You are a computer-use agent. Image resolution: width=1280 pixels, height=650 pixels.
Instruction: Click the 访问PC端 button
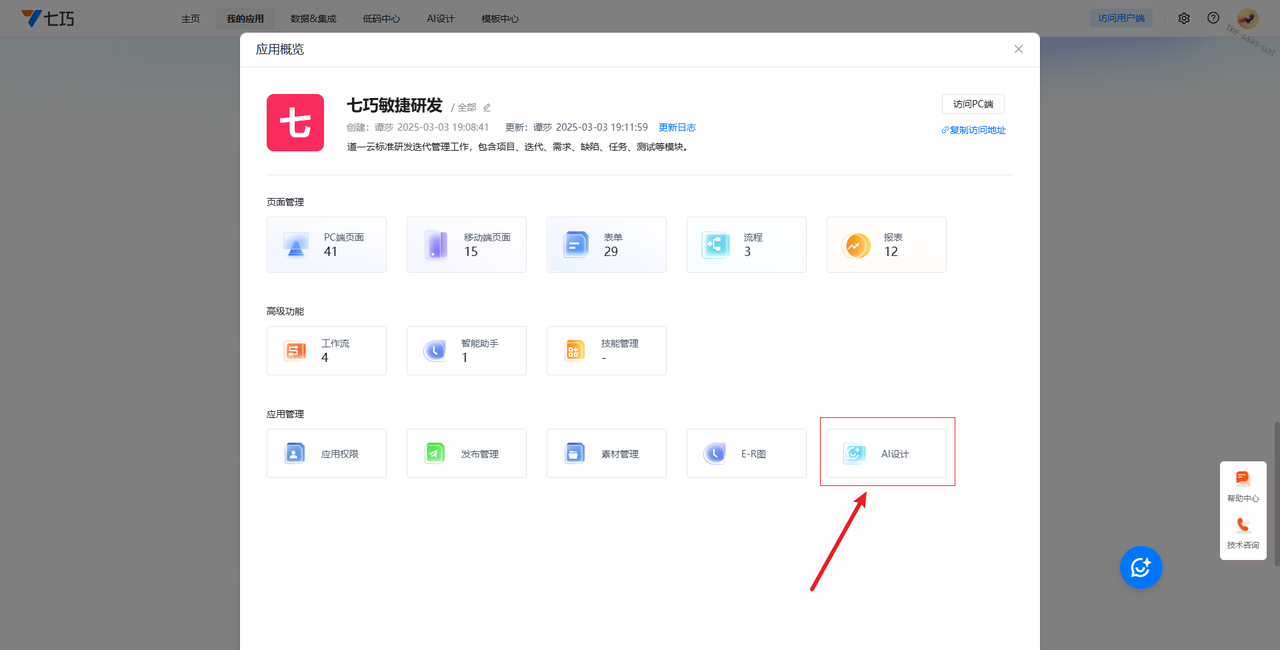[x=972, y=104]
